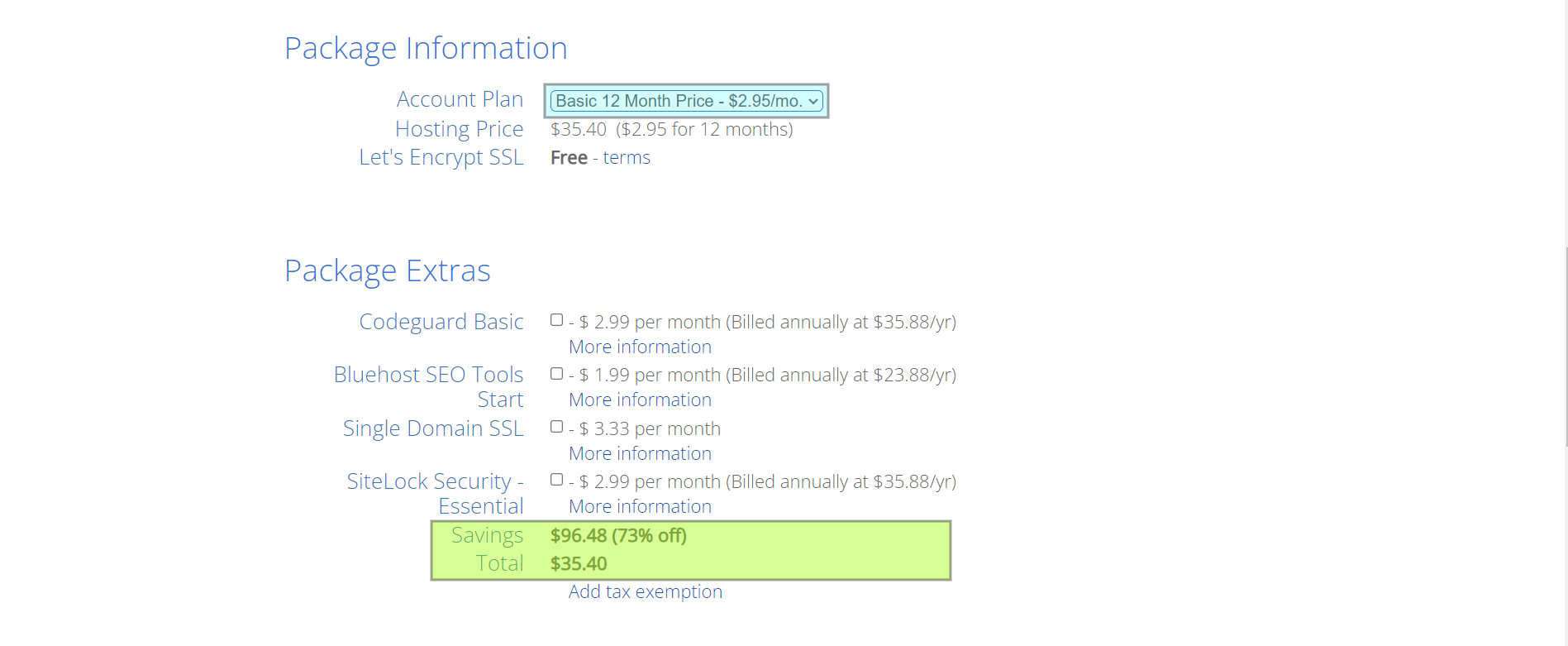The width and height of the screenshot is (1568, 646).
Task: Tick the Single Domain SSL checkbox
Action: [557, 427]
